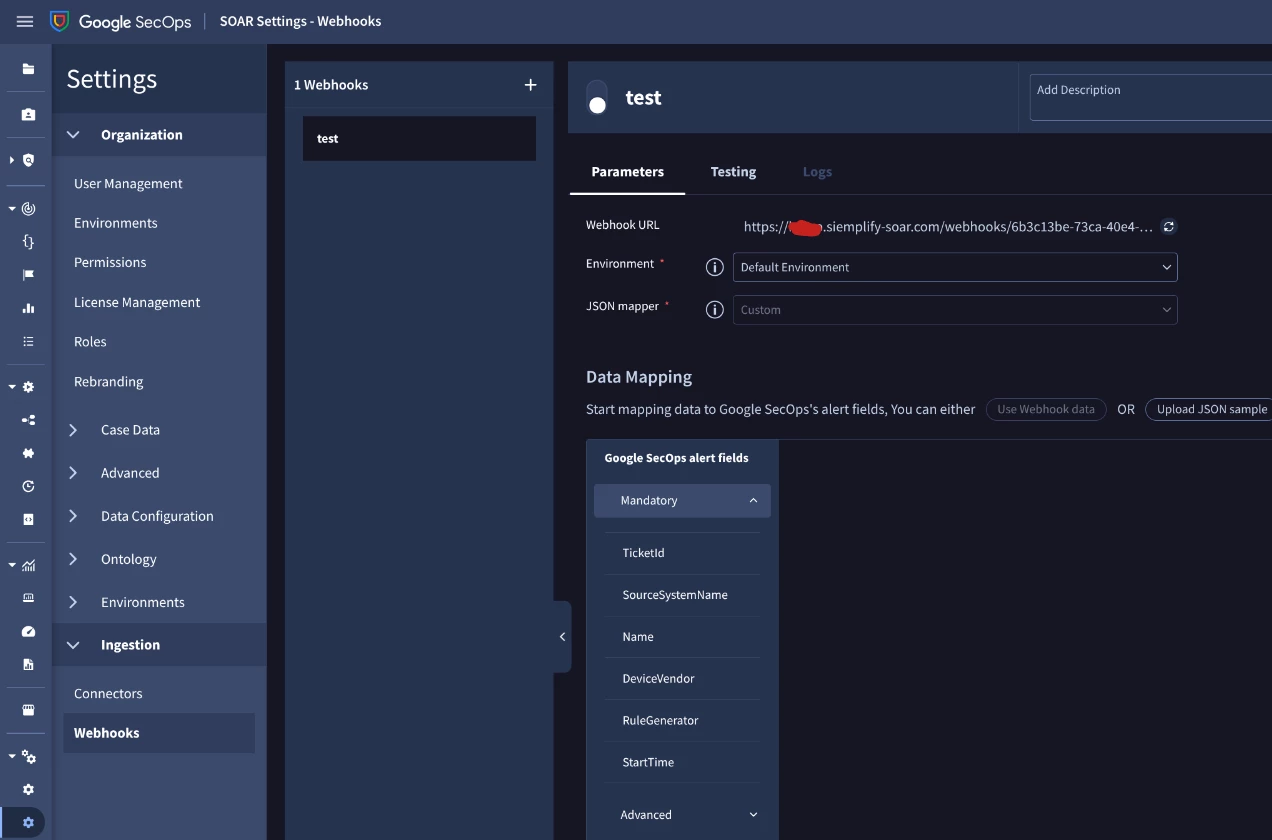Image resolution: width=1272 pixels, height=840 pixels.
Task: Collapse the Mandatory alert fields group
Action: click(x=682, y=500)
